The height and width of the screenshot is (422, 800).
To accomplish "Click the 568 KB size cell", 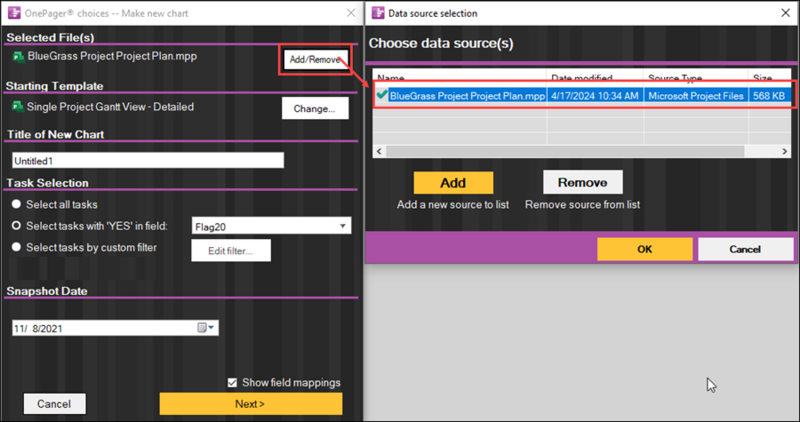I will point(769,95).
